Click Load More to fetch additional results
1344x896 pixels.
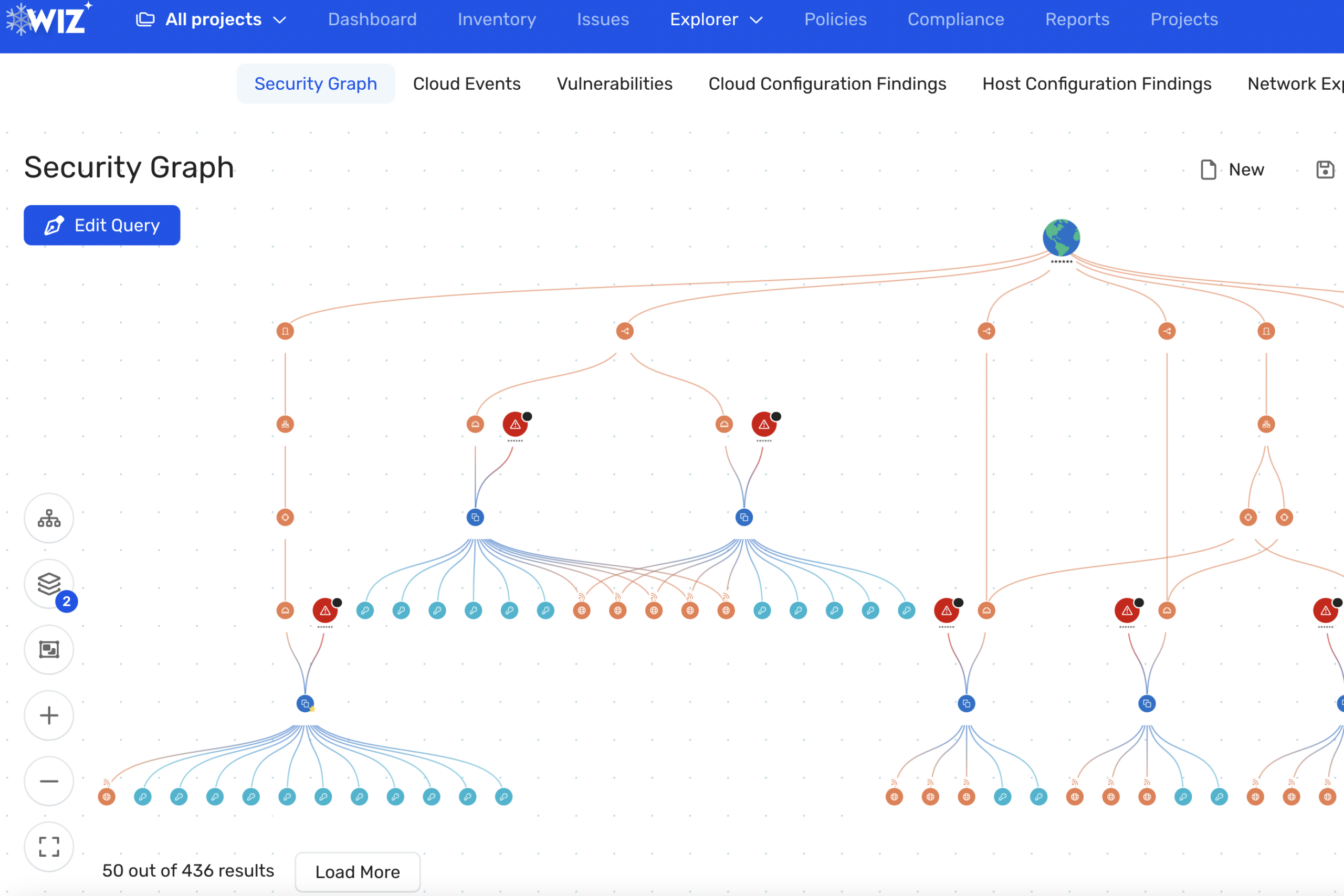point(357,871)
